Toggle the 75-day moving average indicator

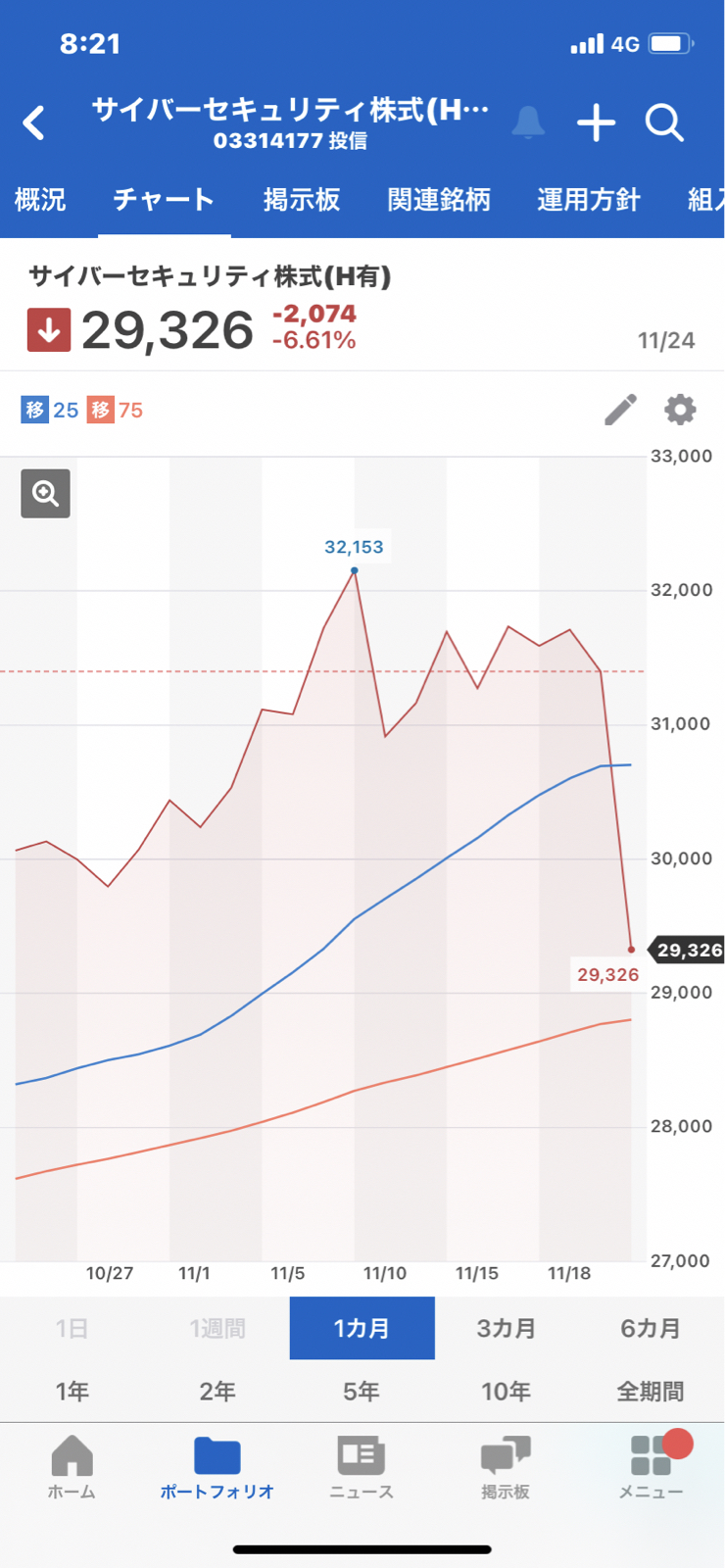point(116,410)
